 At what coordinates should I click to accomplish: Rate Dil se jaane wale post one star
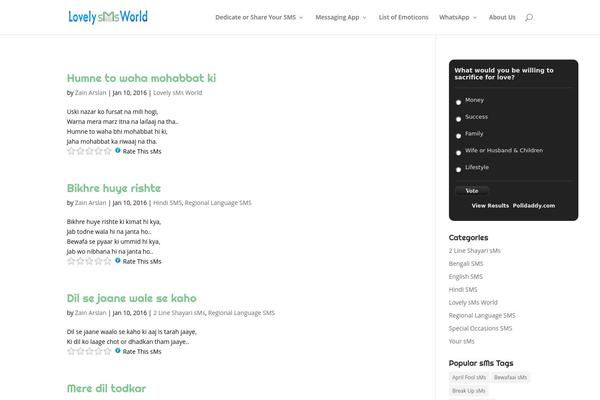(x=71, y=351)
